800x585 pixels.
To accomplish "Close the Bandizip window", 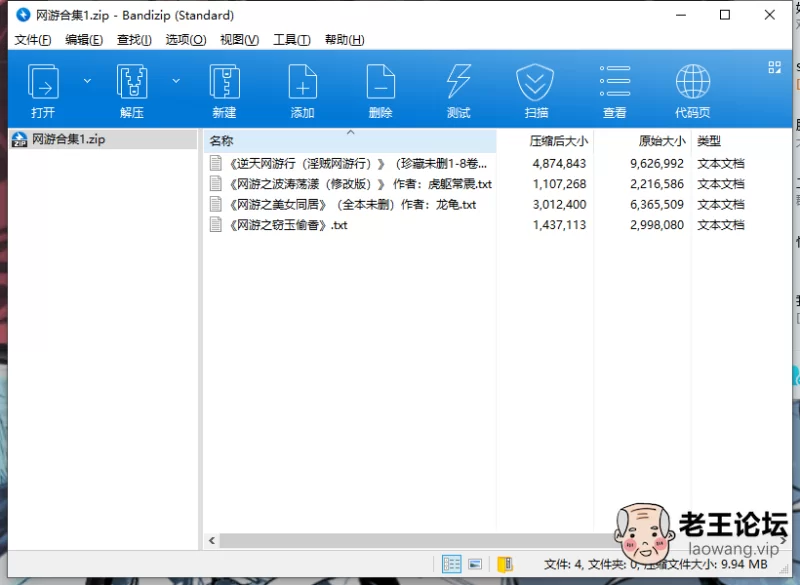I will (x=770, y=15).
